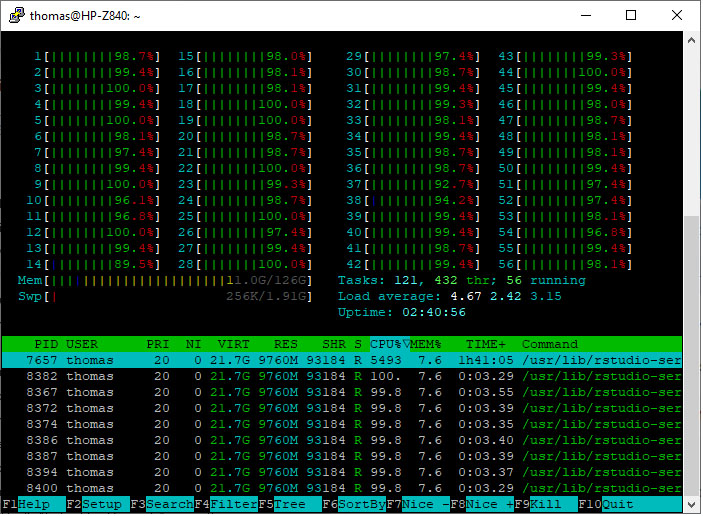Select the TIME+ column header
Image resolution: width=703 pixels, height=516 pixels.
(x=485, y=344)
